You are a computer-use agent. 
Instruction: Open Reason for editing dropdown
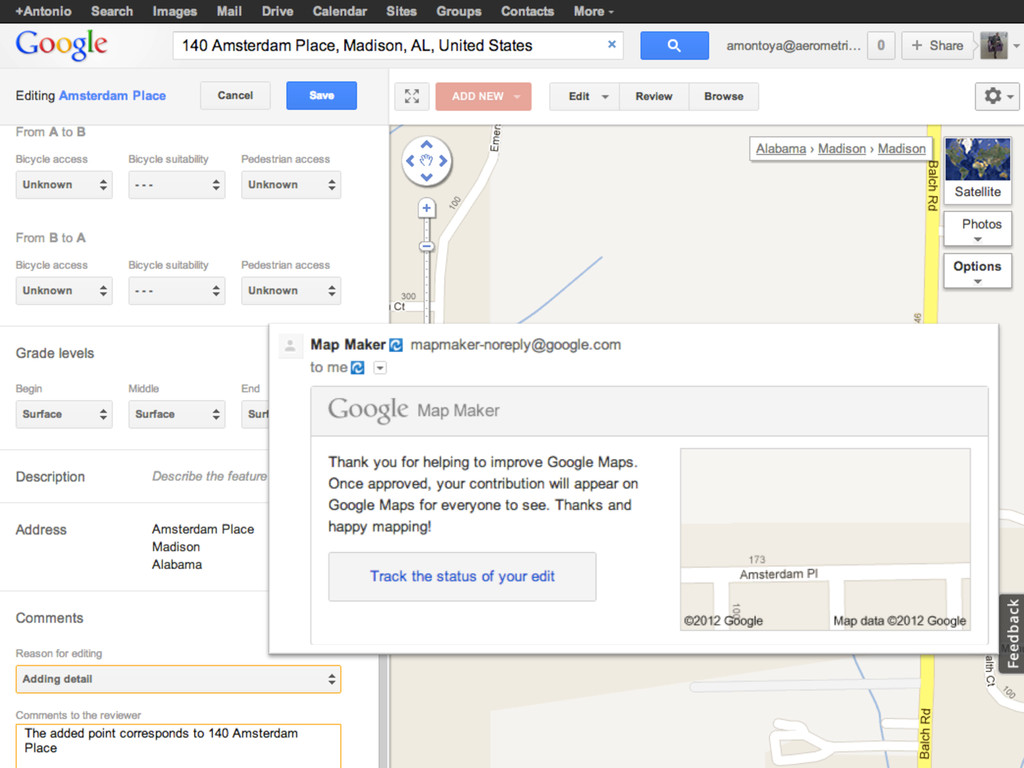[178, 679]
